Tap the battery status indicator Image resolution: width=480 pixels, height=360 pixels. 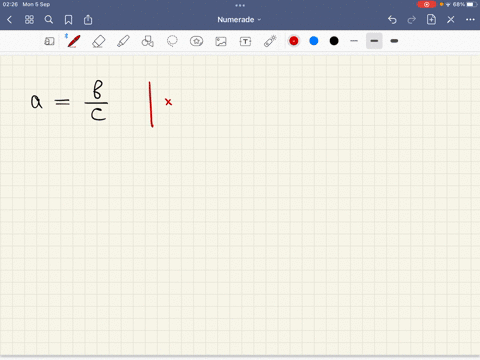pos(472,4)
